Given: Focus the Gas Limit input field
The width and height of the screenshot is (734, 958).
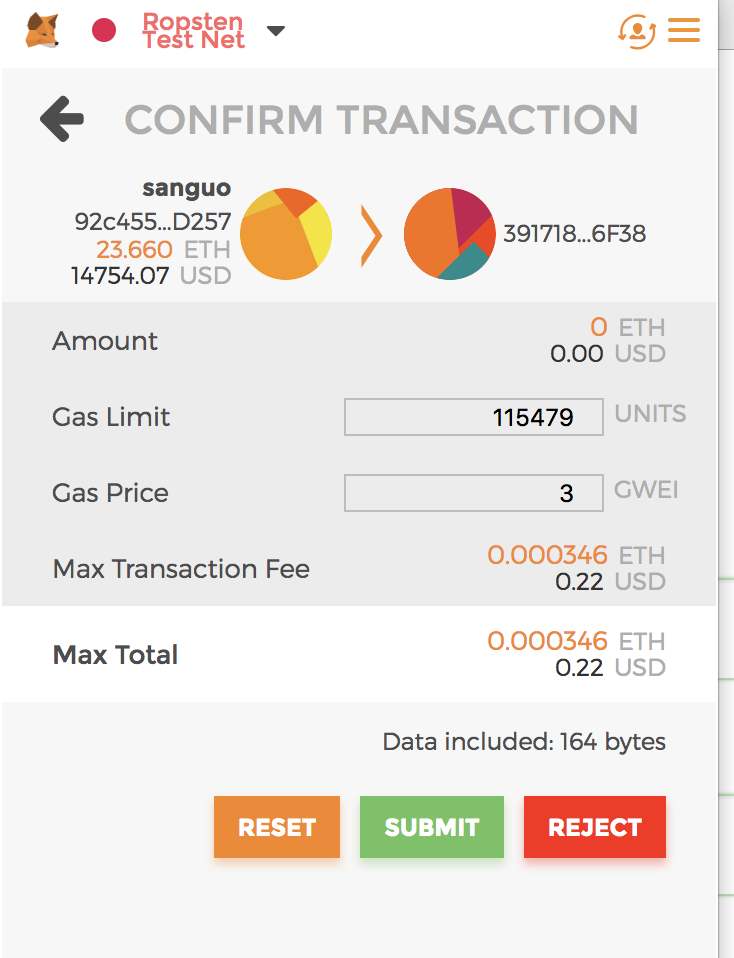Looking at the screenshot, I should pos(473,417).
